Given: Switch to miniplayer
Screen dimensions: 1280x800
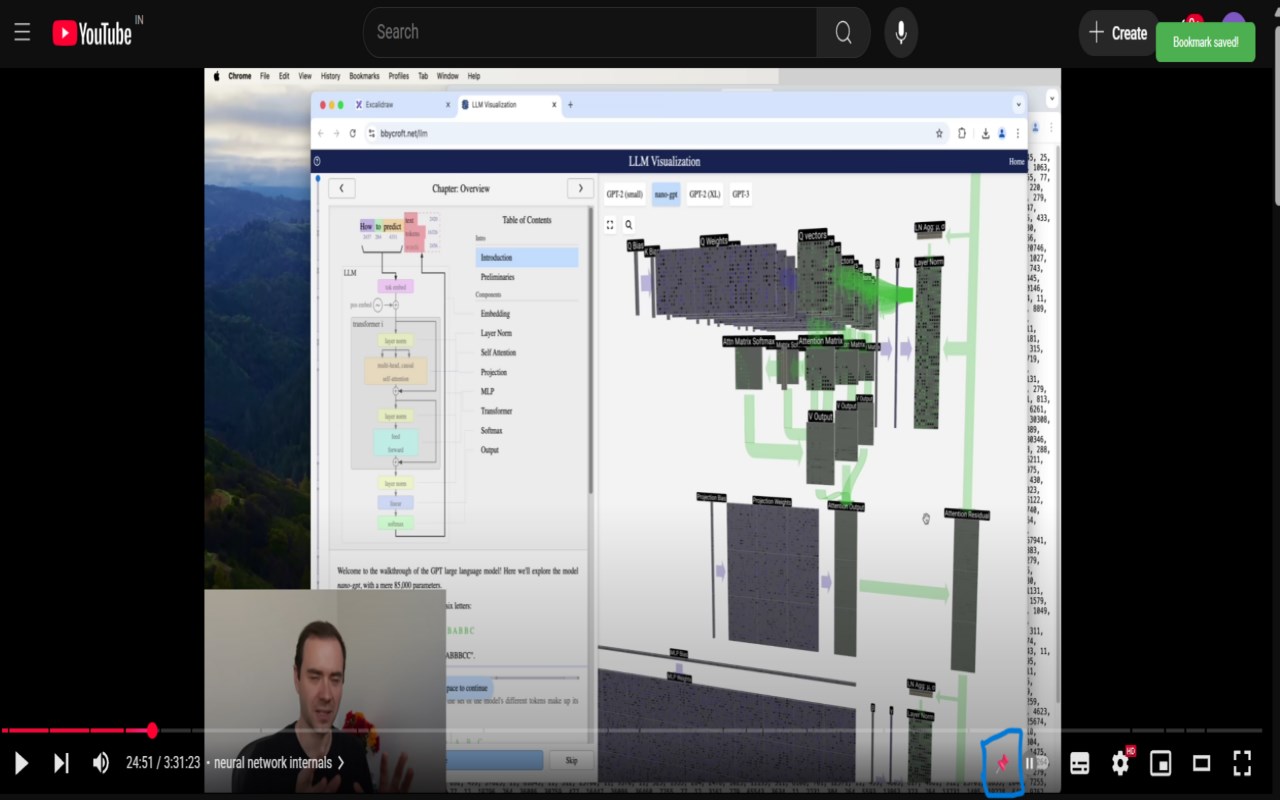Looking at the screenshot, I should pyautogui.click(x=1161, y=763).
